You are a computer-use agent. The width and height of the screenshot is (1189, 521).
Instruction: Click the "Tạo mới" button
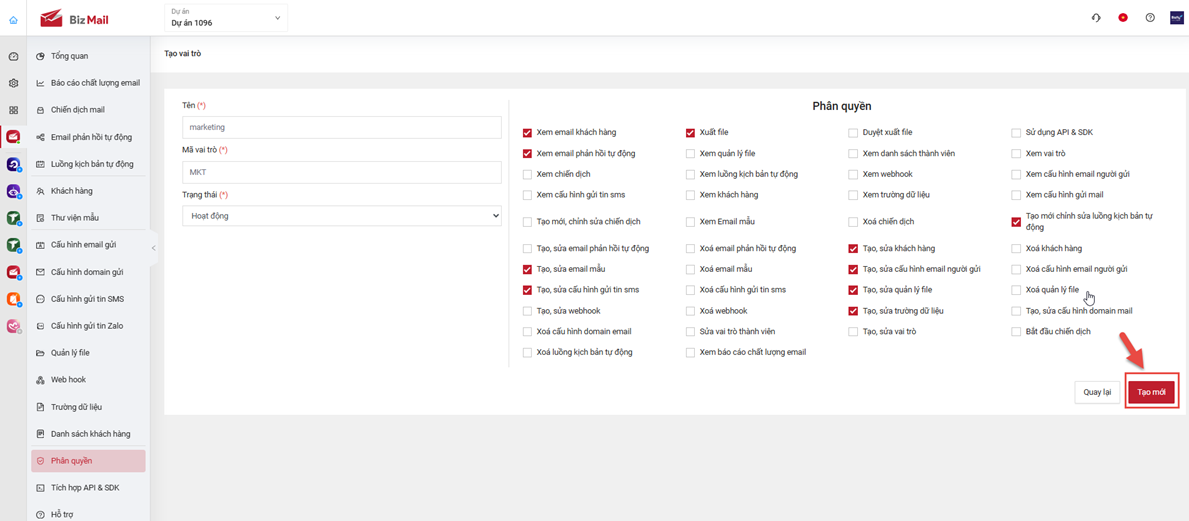tap(1151, 392)
